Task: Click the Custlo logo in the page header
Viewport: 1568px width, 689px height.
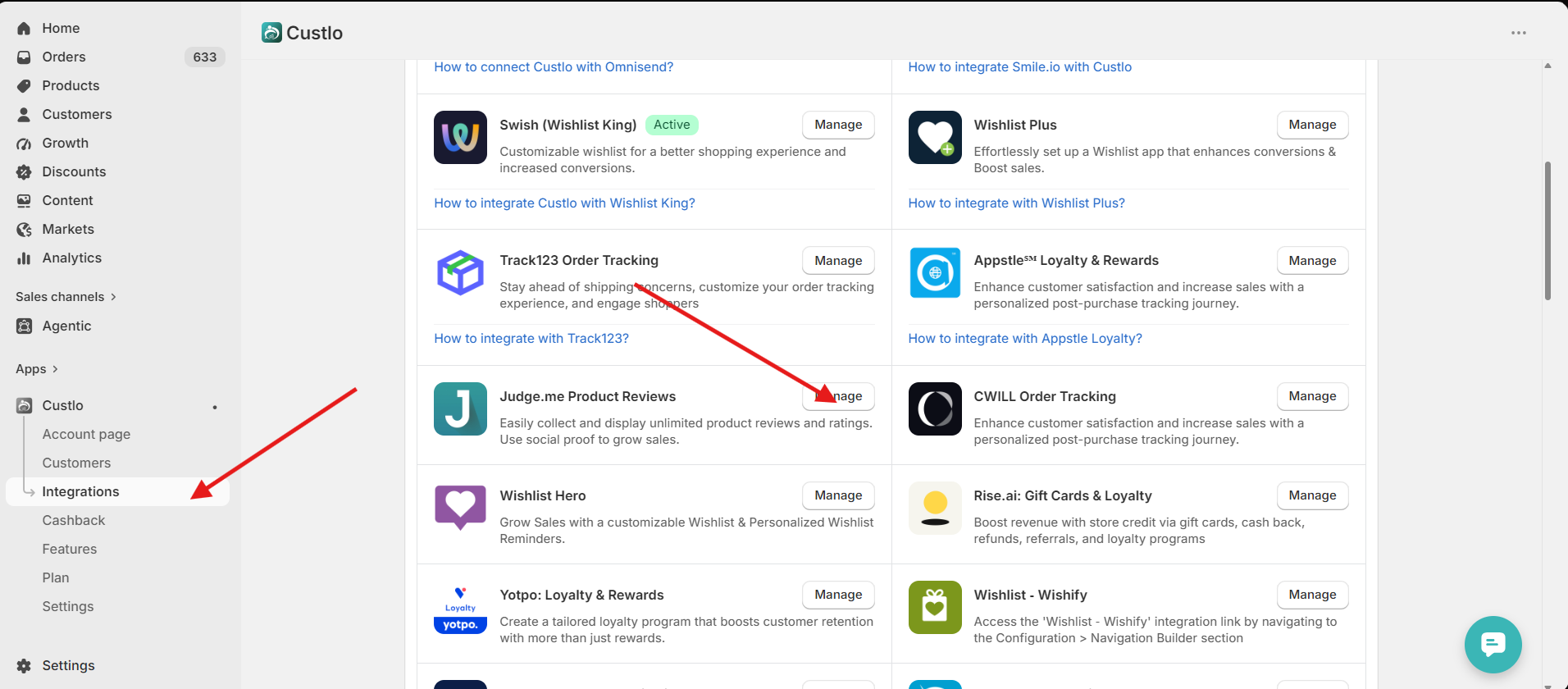Action: pos(271,33)
